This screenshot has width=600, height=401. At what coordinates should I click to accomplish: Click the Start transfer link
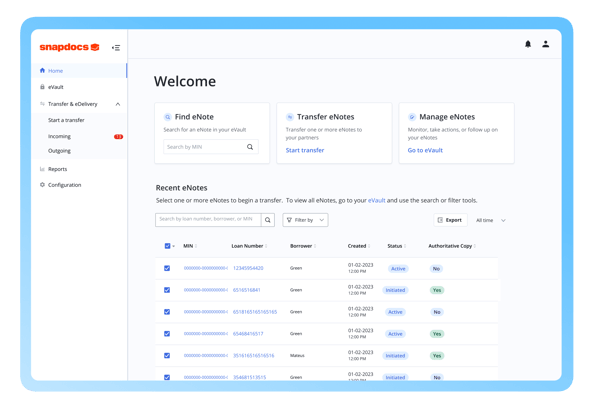coord(305,150)
